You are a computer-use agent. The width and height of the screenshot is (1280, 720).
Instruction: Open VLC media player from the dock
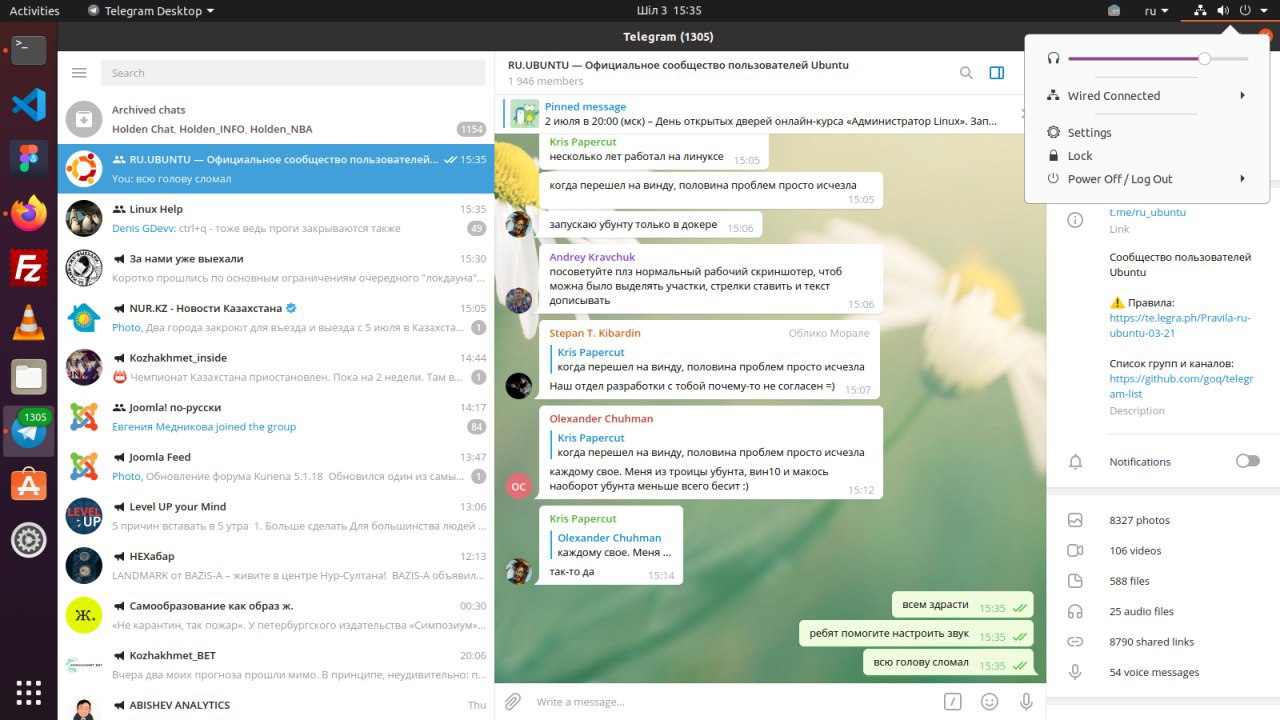[x=29, y=322]
